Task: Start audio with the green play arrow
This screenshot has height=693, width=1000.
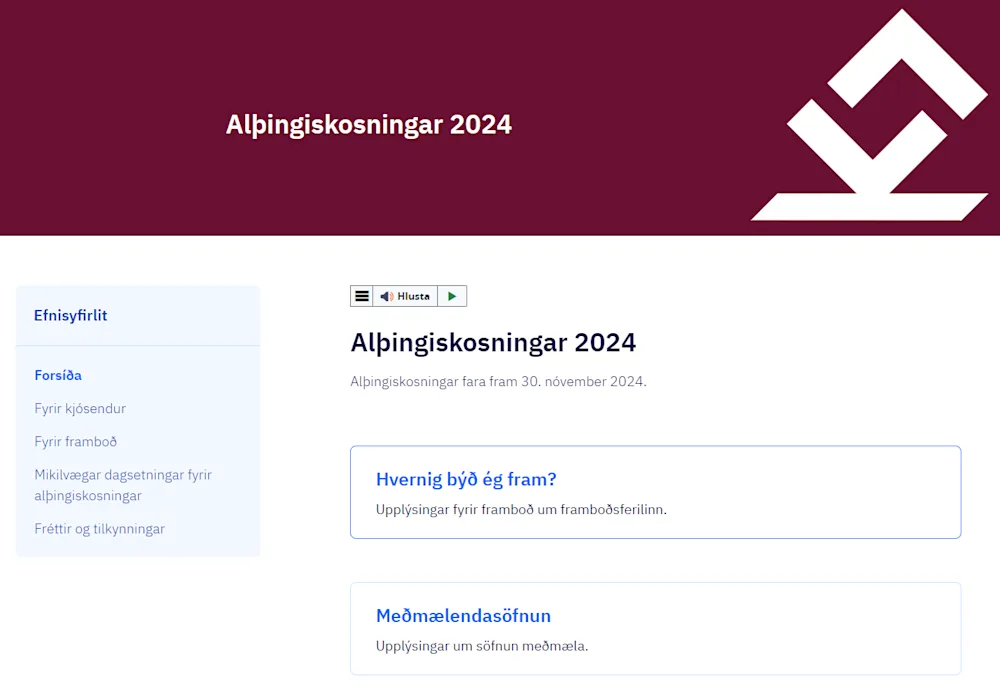Action: click(452, 296)
